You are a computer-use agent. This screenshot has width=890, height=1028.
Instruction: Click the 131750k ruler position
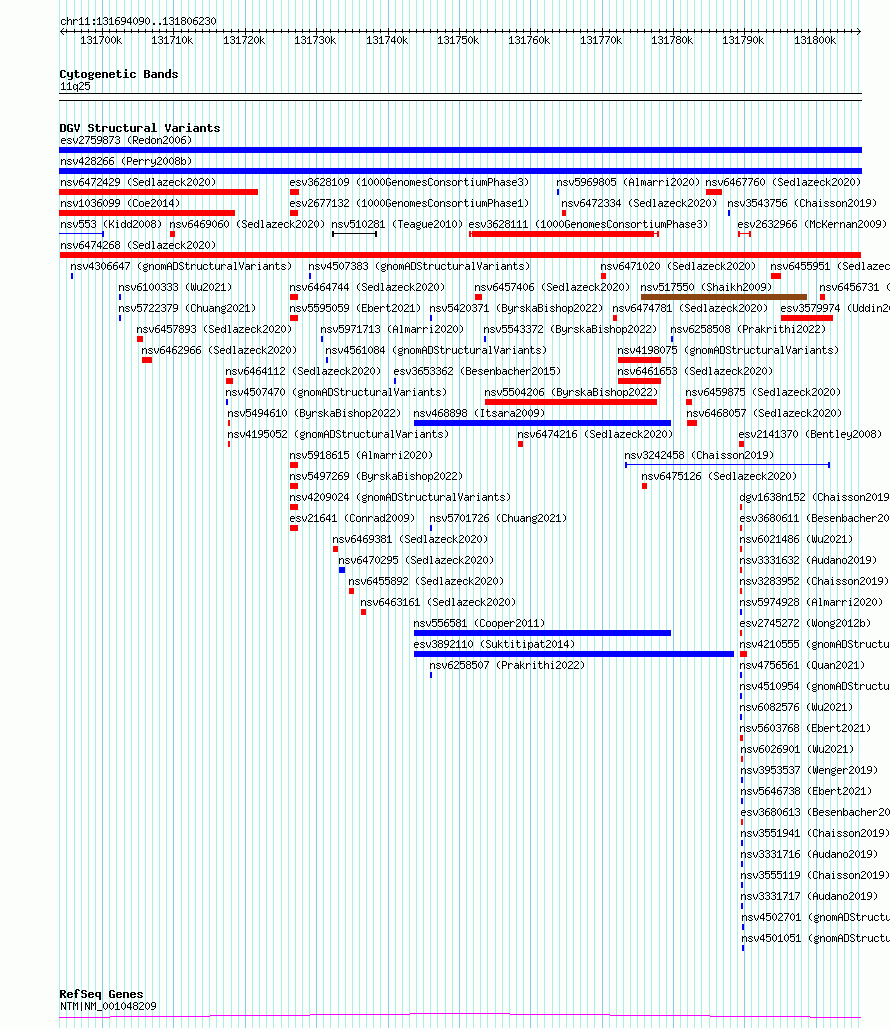pyautogui.click(x=457, y=41)
